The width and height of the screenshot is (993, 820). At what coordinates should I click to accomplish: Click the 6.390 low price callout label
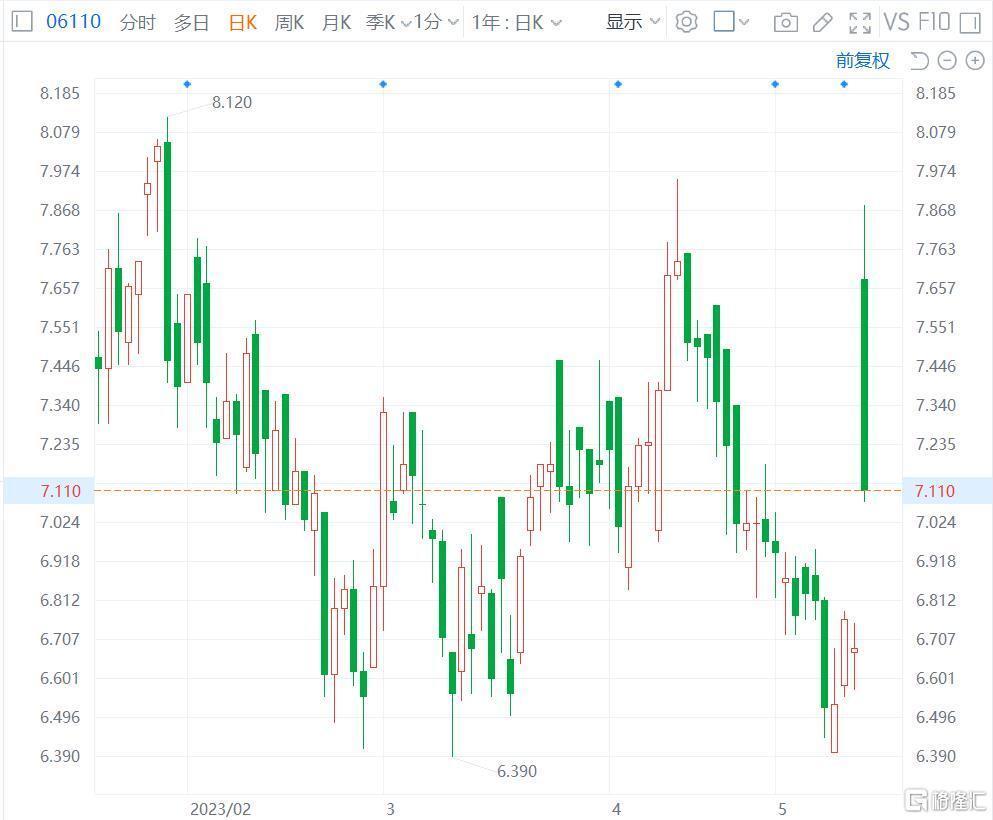coord(517,771)
